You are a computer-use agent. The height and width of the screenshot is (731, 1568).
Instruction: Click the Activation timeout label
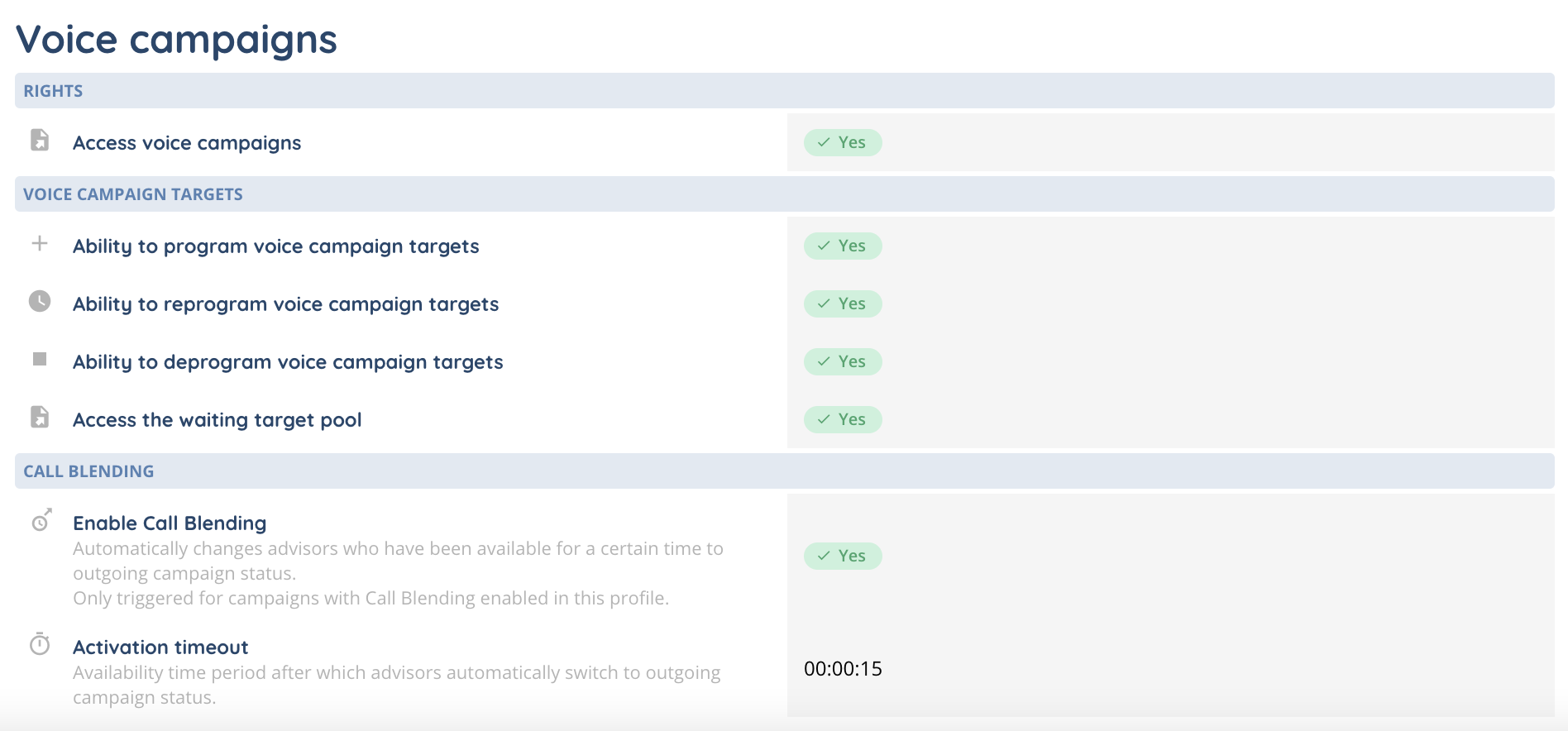[x=160, y=647]
